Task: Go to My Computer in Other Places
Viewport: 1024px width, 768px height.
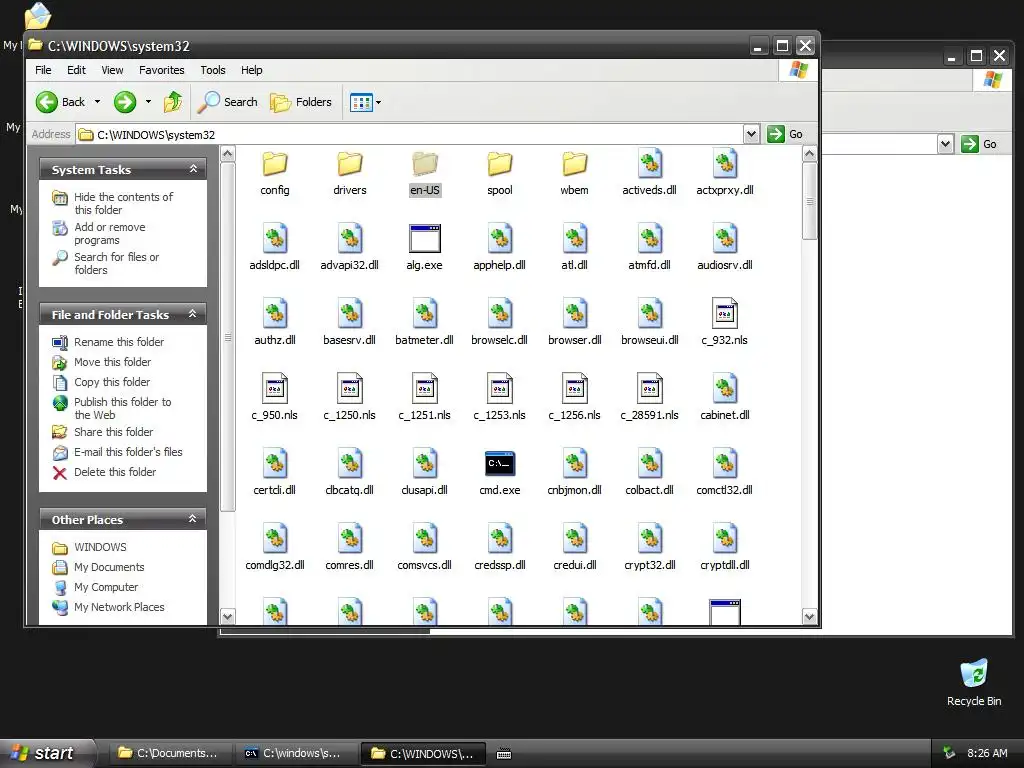Action: click(x=106, y=587)
